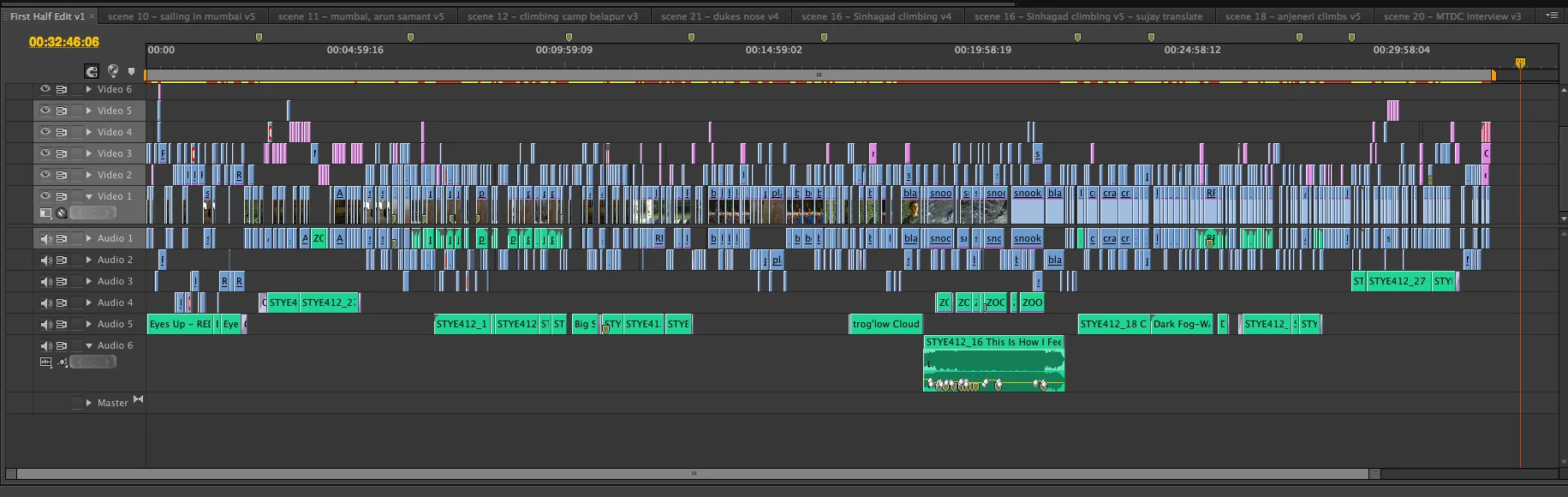Toggle the Snap magnet icon

point(92,71)
